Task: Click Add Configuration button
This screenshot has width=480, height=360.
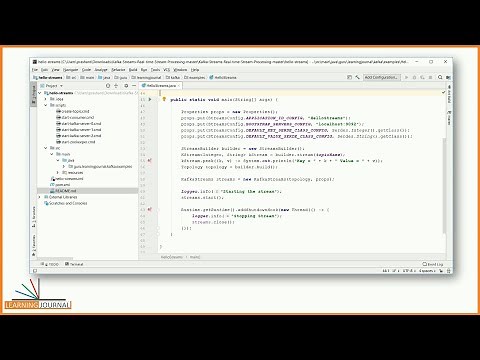Action: (x=381, y=77)
